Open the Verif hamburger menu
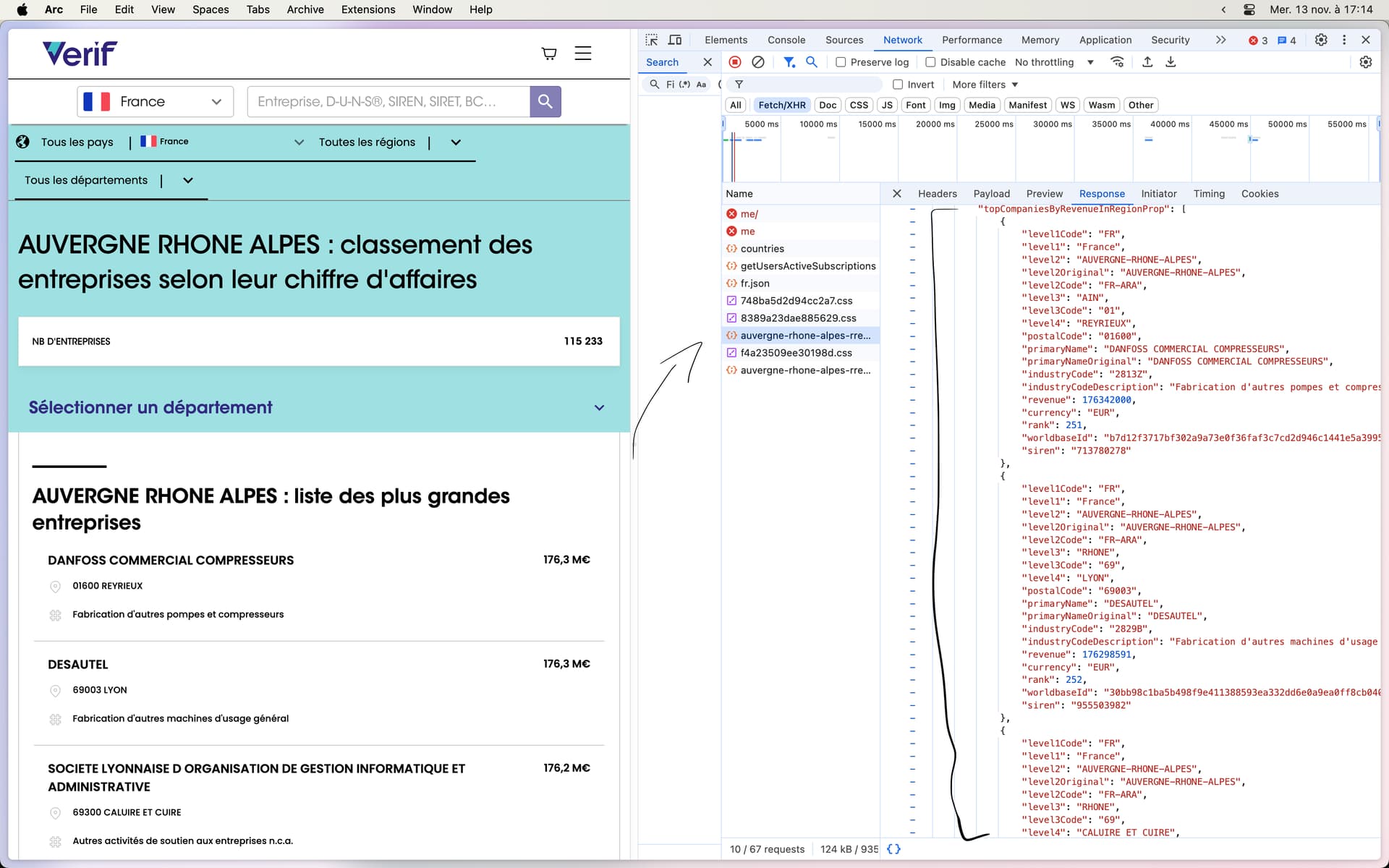1389x868 pixels. (583, 54)
